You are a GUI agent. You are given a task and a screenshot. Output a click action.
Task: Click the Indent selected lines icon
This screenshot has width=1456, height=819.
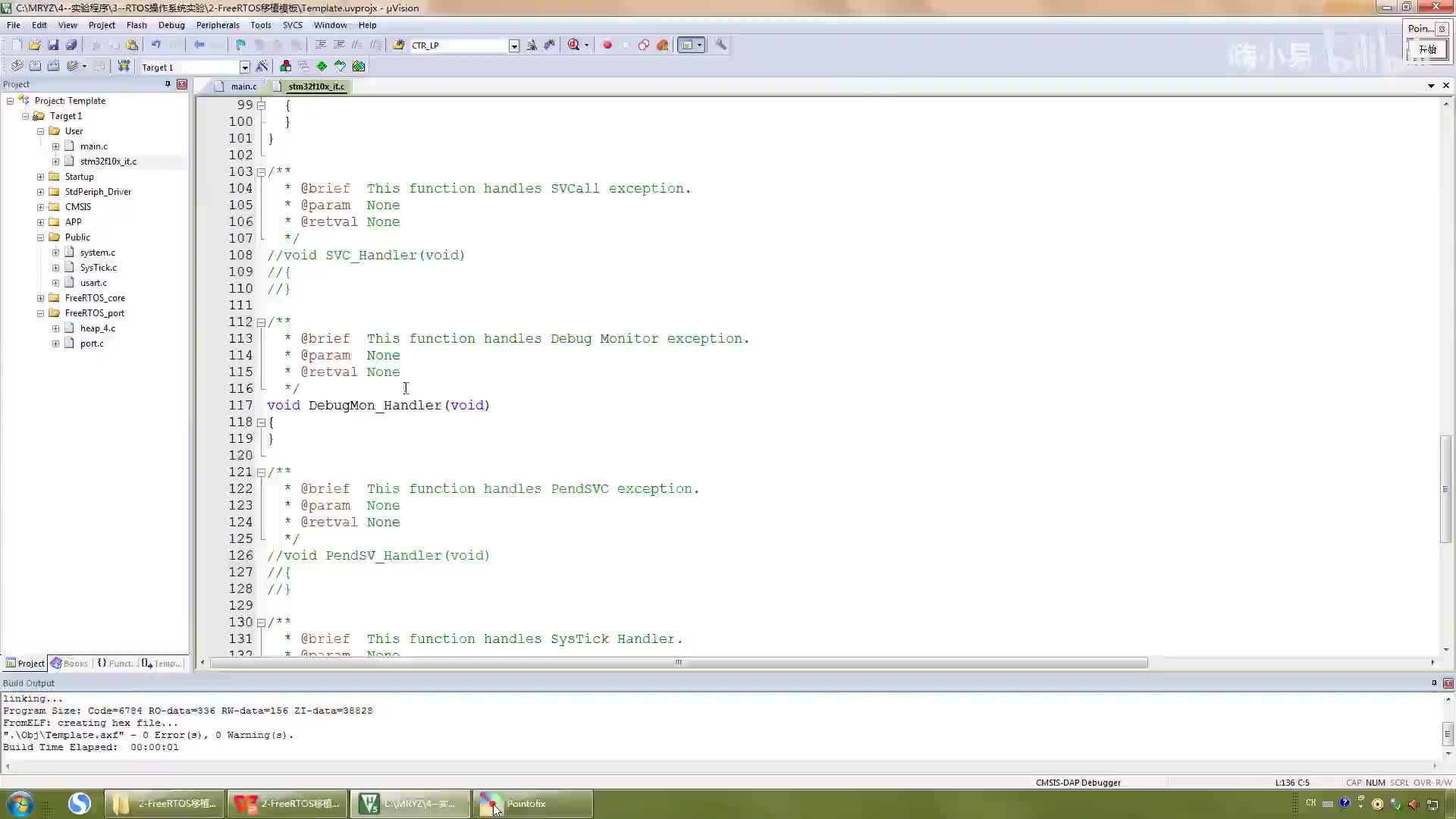pos(320,45)
